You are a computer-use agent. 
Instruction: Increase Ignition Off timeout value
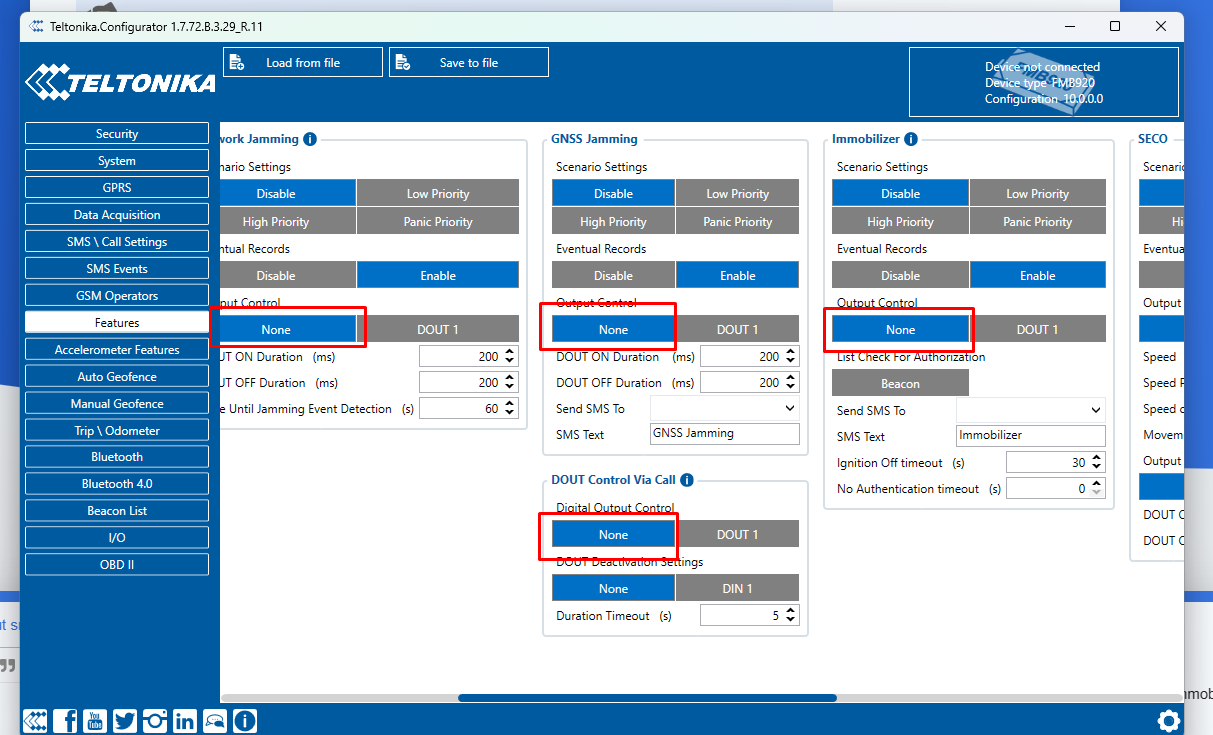(1097, 458)
